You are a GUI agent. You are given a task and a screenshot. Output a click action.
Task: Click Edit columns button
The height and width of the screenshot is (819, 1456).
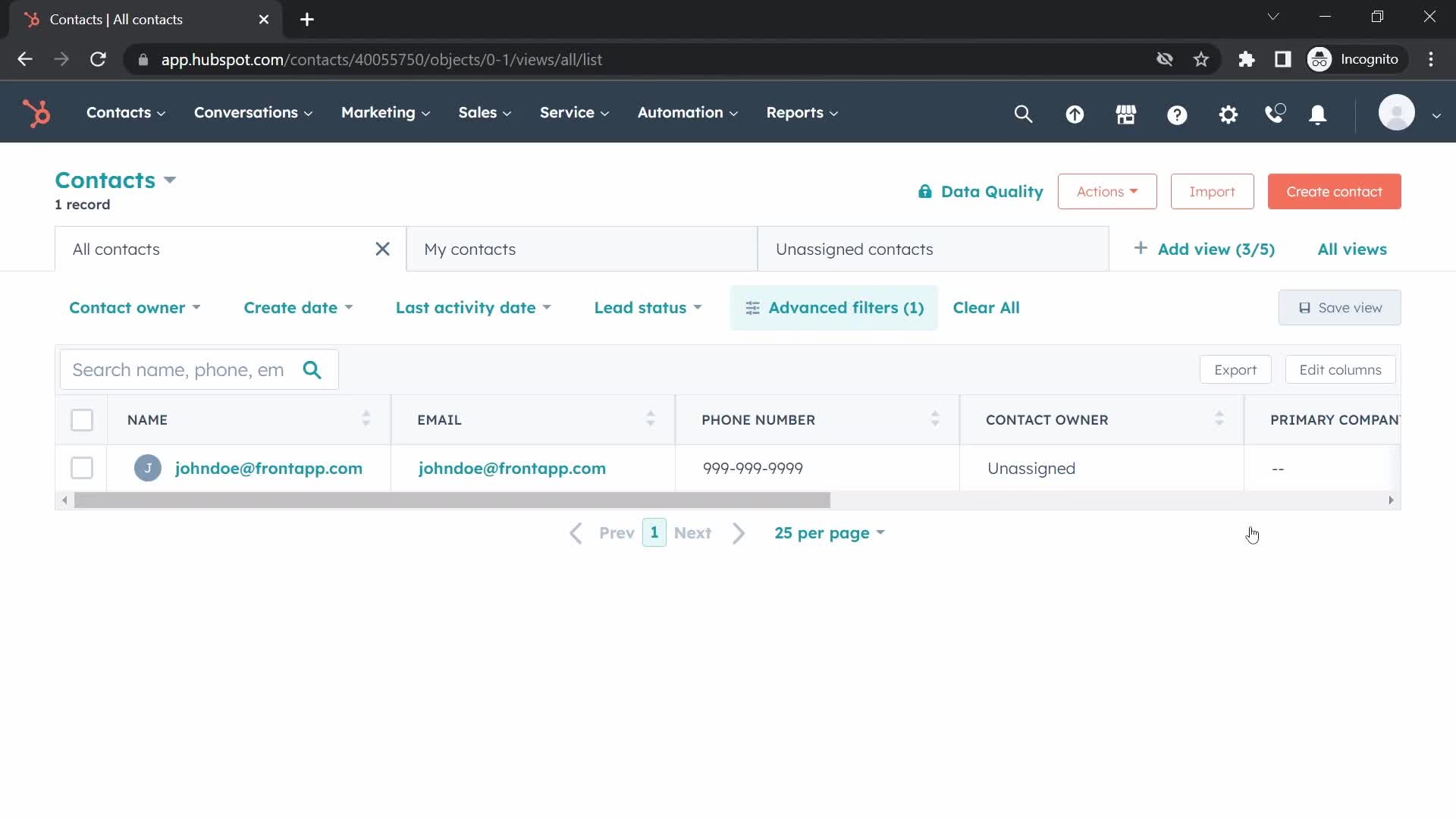coord(1340,369)
